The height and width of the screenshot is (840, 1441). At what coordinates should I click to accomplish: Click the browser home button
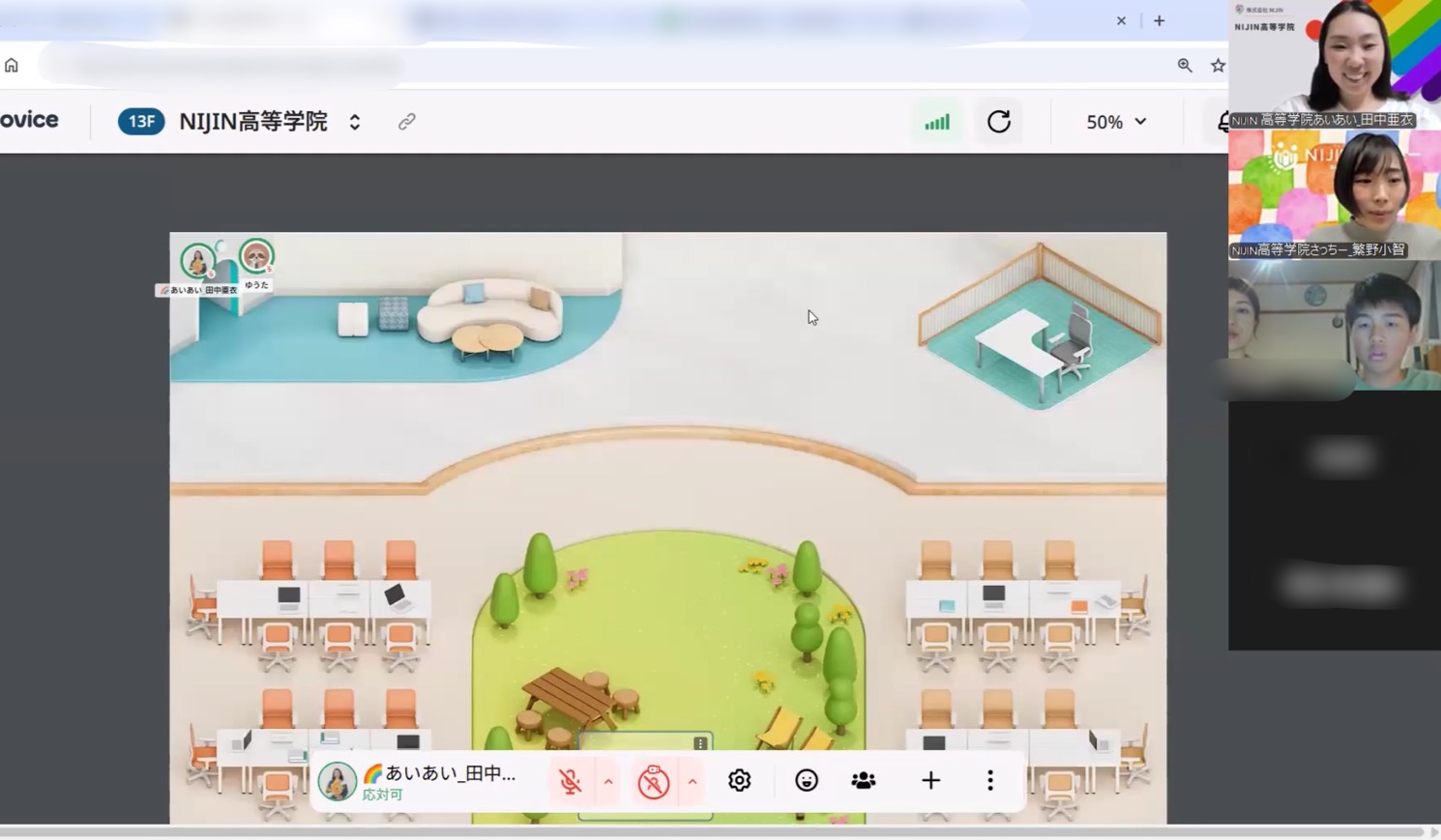(x=12, y=65)
